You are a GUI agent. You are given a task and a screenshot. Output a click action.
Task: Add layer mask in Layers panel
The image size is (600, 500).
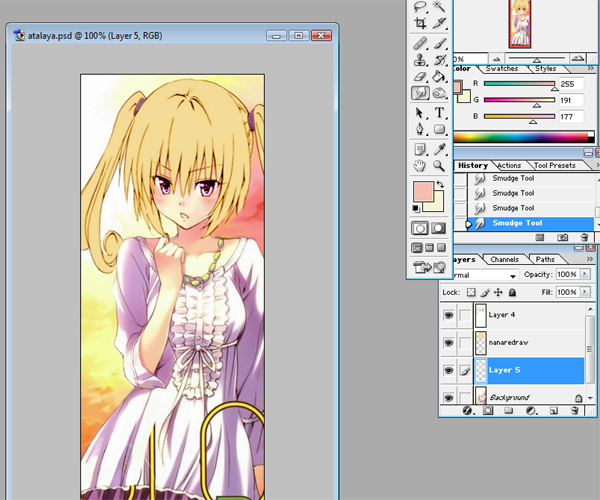488,411
